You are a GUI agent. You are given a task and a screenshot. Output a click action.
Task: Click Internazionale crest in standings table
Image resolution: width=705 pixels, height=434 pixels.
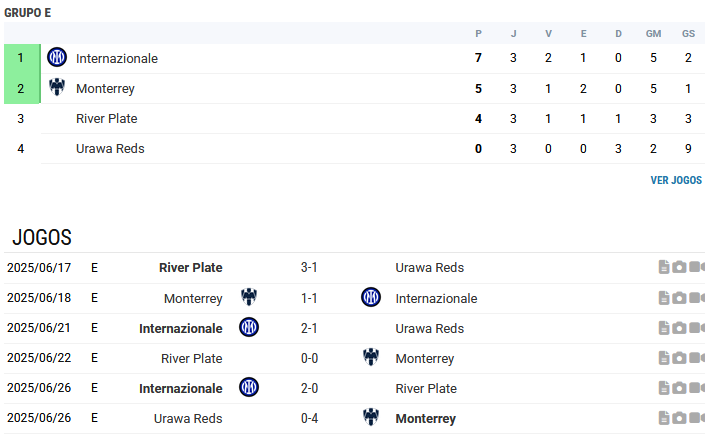pos(57,58)
